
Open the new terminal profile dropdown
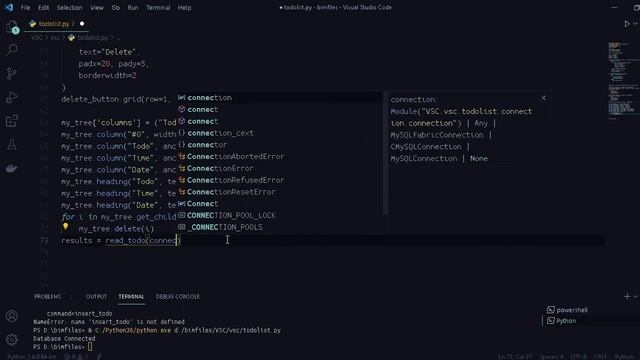pos(636,297)
